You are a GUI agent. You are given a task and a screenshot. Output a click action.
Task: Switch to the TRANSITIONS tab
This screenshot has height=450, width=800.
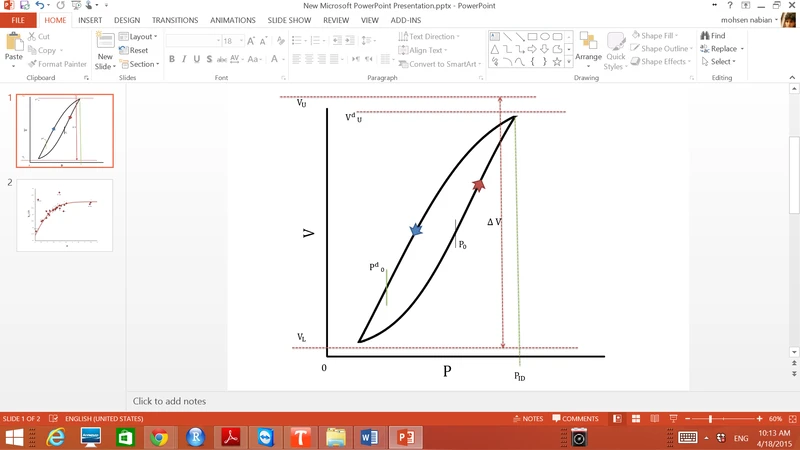(177, 19)
